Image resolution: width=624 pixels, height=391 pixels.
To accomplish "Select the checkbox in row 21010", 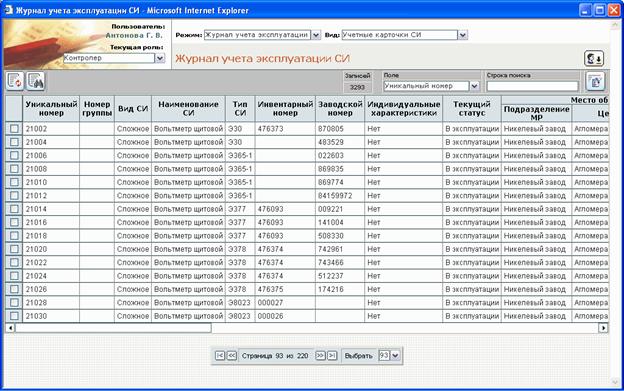I will click(14, 182).
